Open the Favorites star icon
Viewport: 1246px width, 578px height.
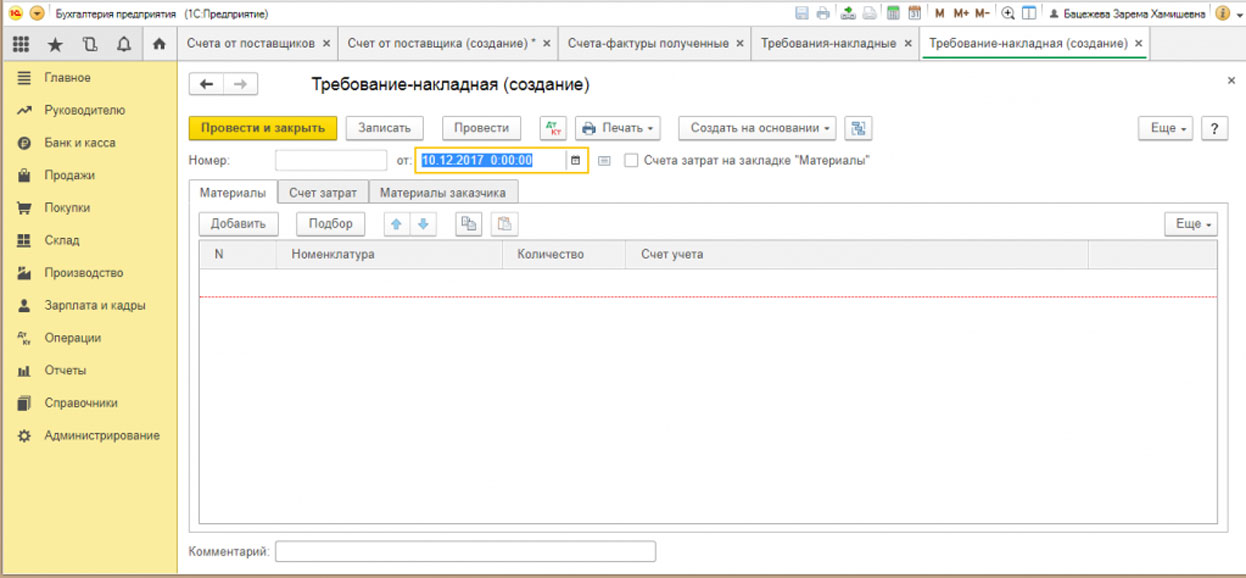pos(56,44)
